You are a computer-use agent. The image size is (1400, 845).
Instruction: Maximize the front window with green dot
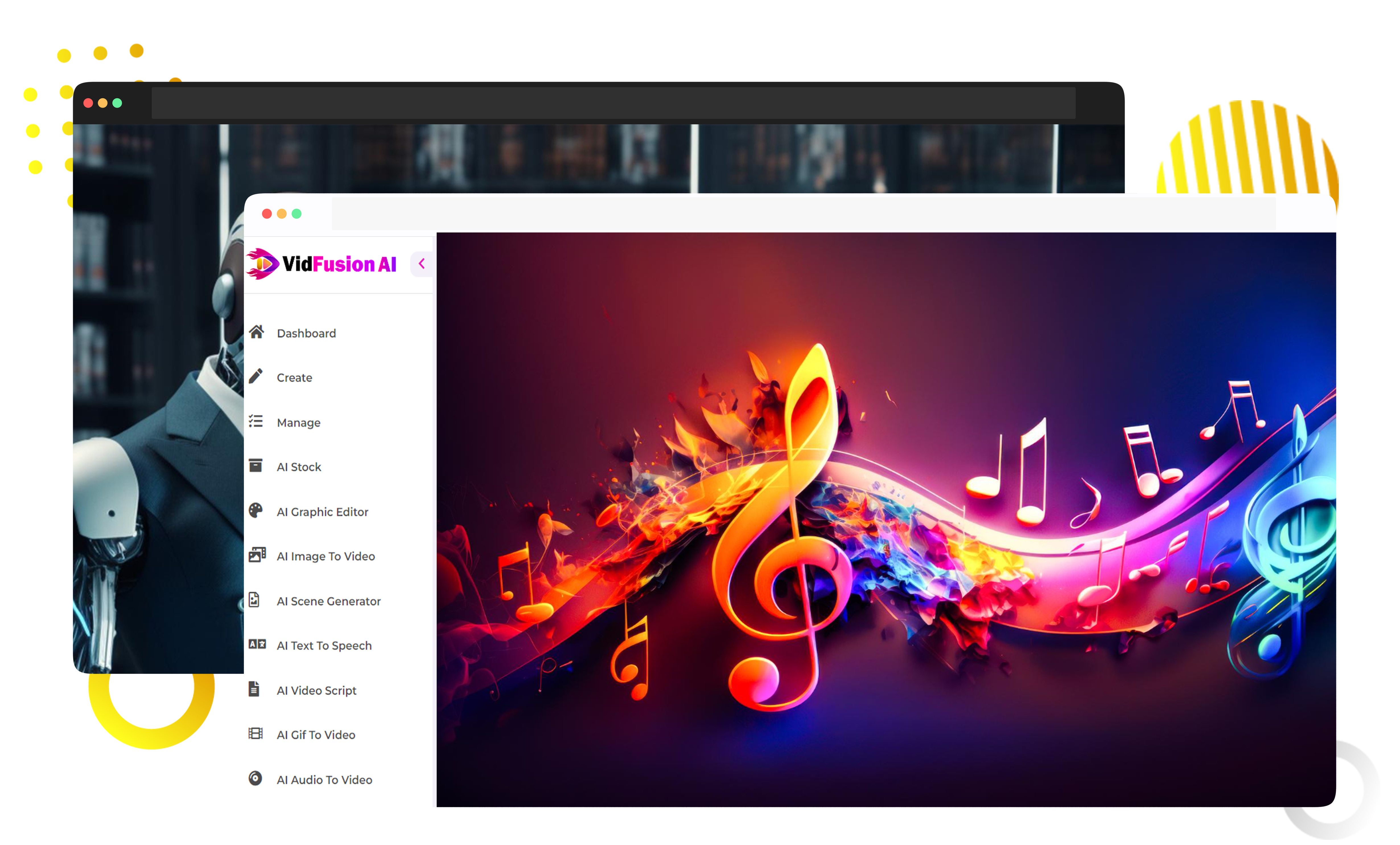tap(297, 214)
